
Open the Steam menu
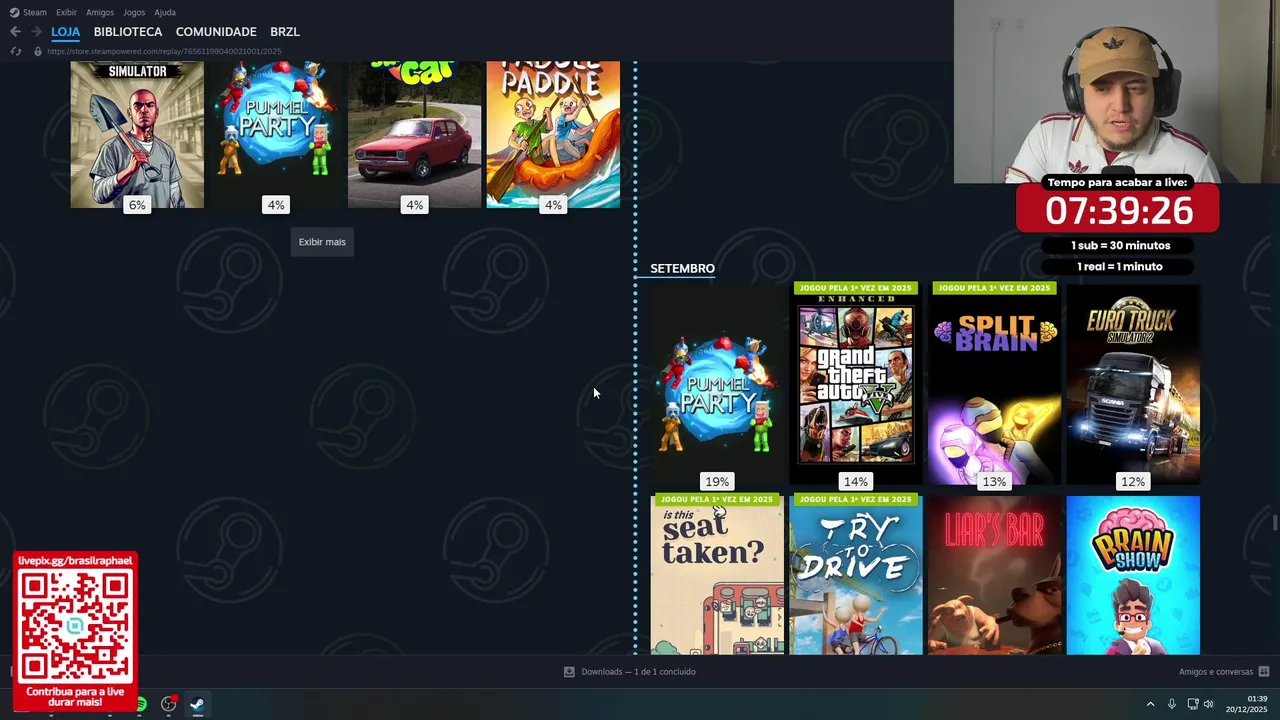(35, 12)
